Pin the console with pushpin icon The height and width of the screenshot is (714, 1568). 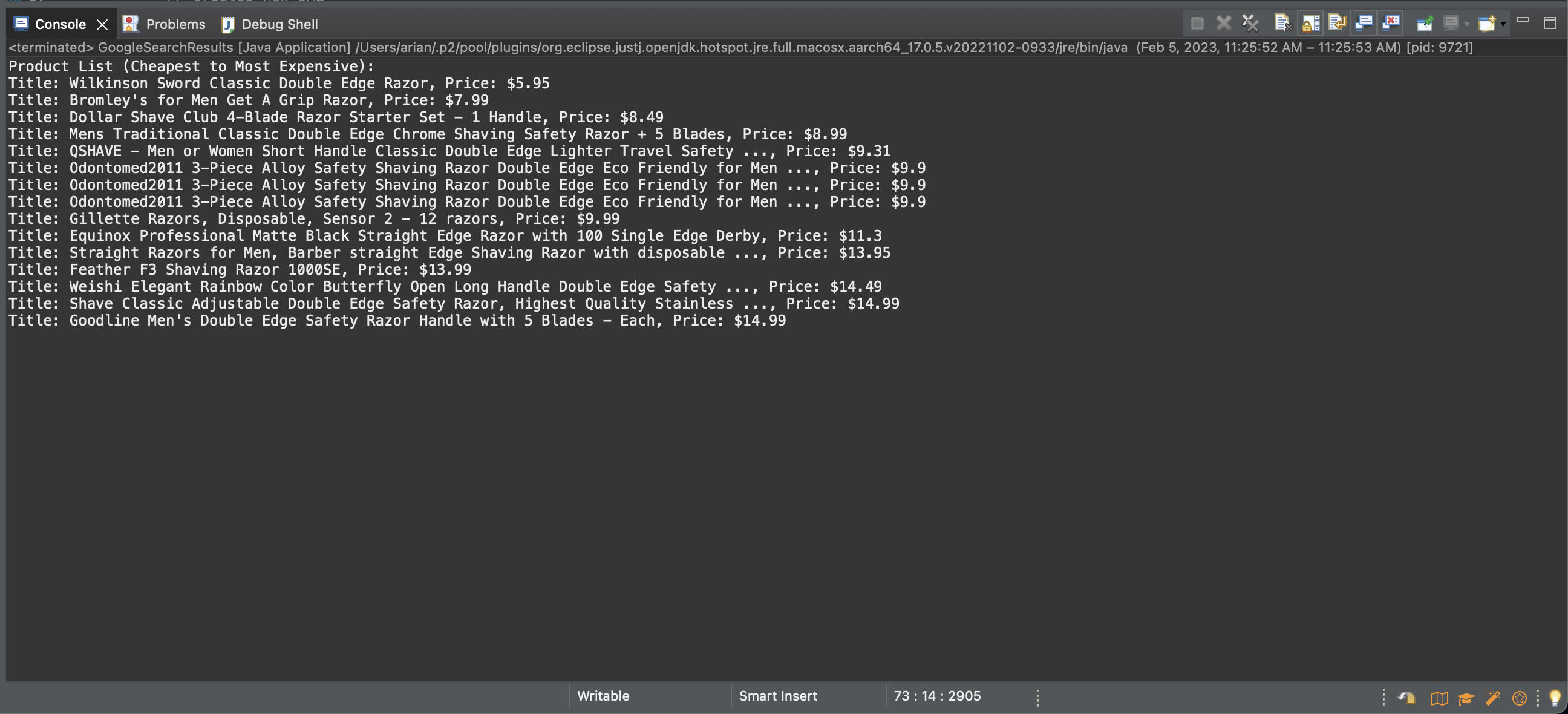coord(1425,24)
